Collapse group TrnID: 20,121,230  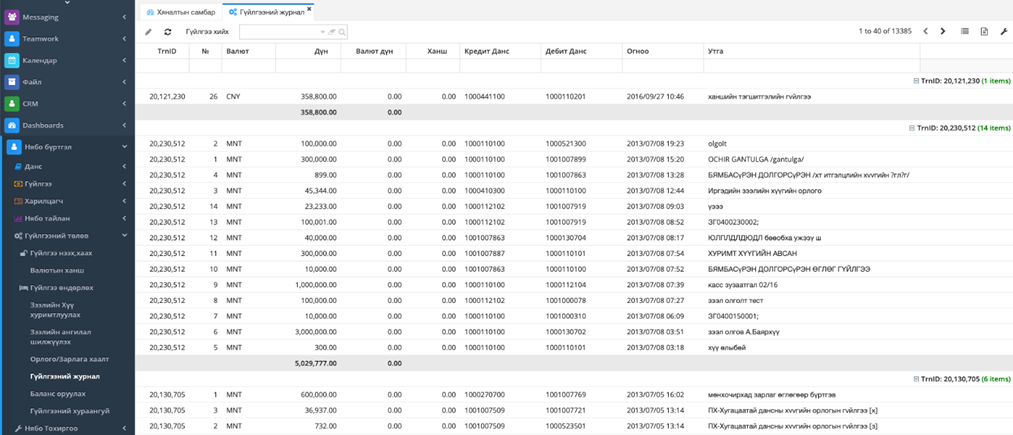[915, 81]
